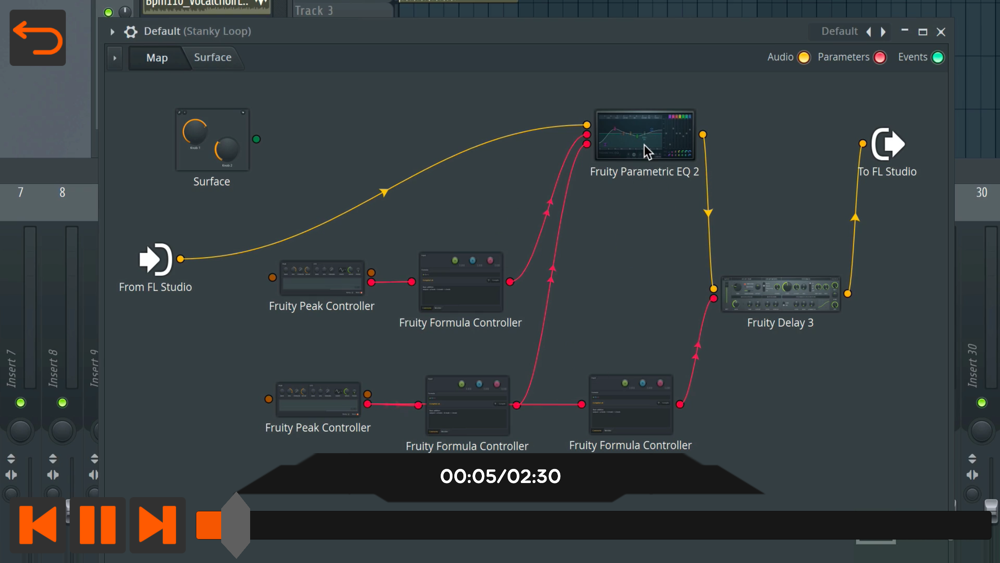Click the green events port on Surface
1000x563 pixels.
(x=256, y=139)
